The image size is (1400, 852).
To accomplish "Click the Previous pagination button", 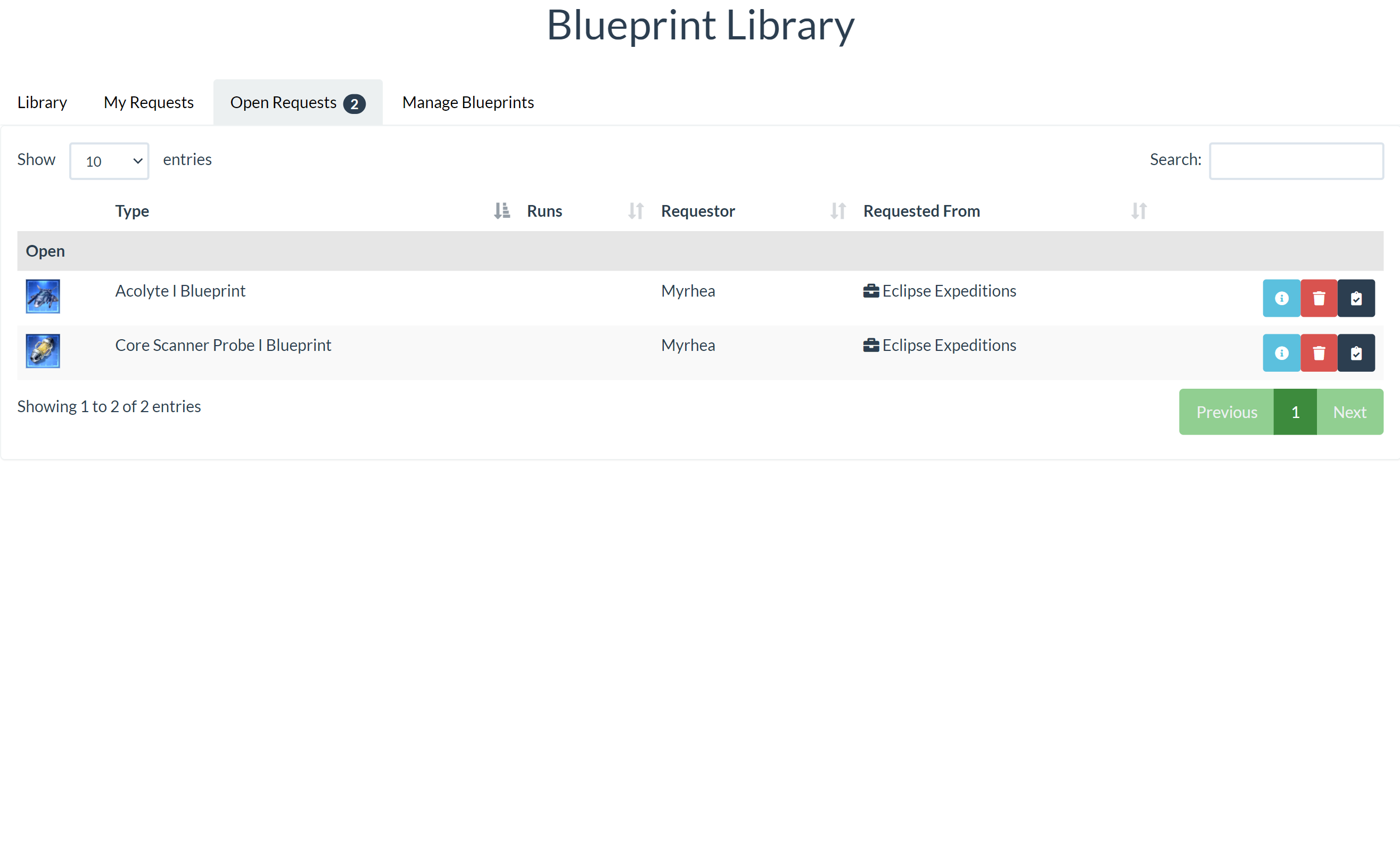I will pos(1225,412).
